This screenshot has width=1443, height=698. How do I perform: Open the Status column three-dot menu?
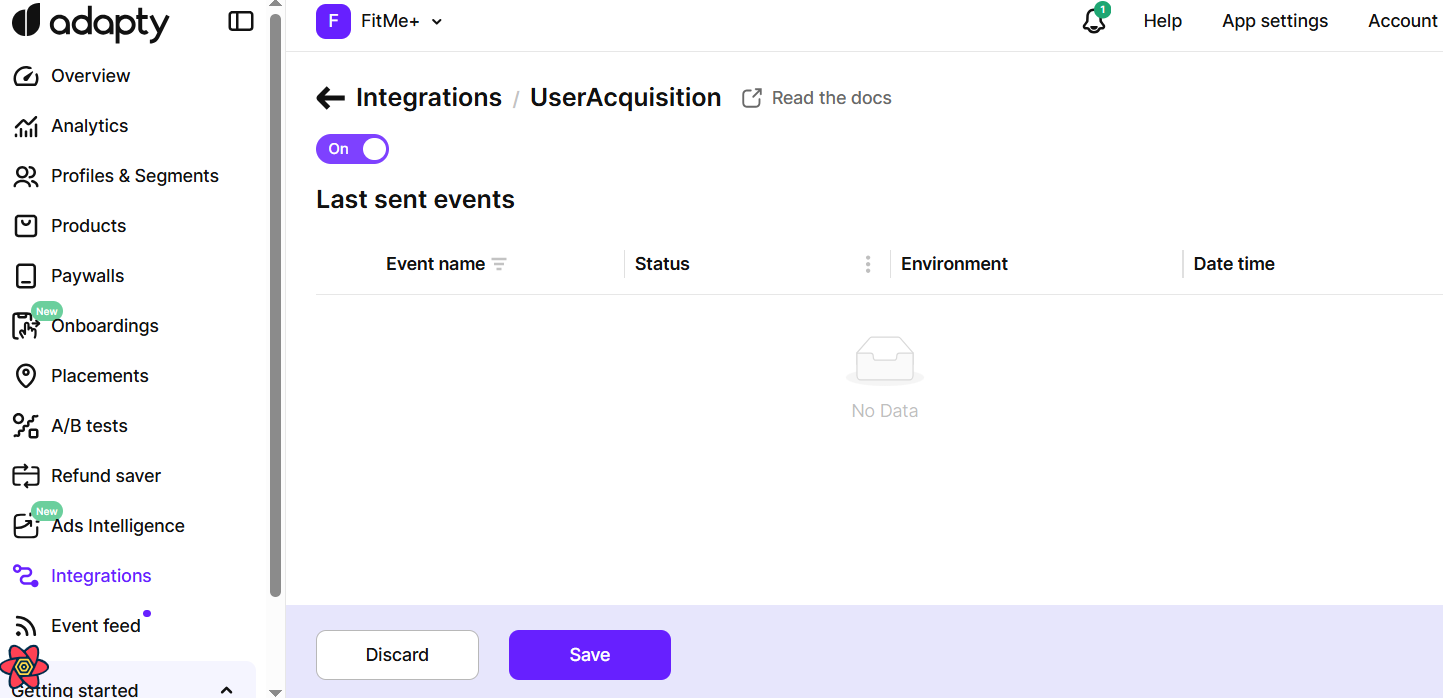click(x=868, y=264)
